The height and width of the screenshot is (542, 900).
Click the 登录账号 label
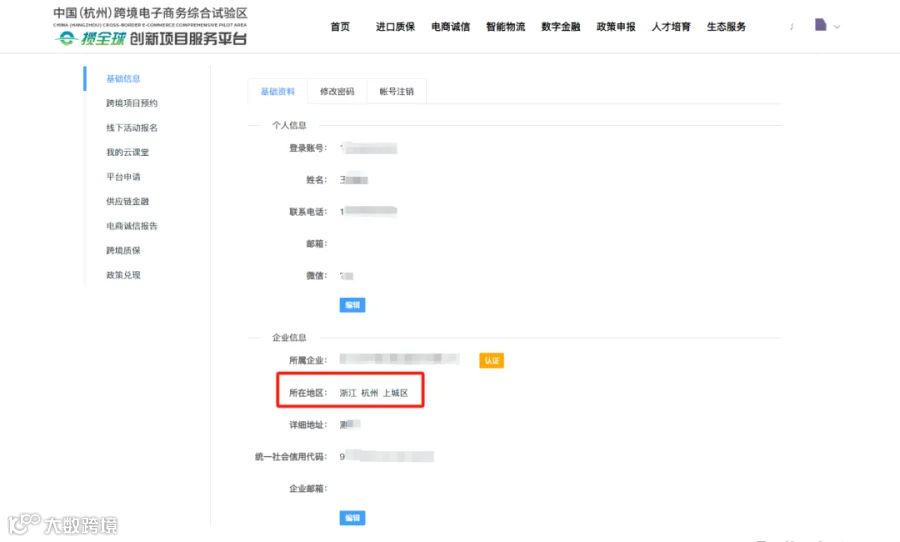pyautogui.click(x=308, y=148)
